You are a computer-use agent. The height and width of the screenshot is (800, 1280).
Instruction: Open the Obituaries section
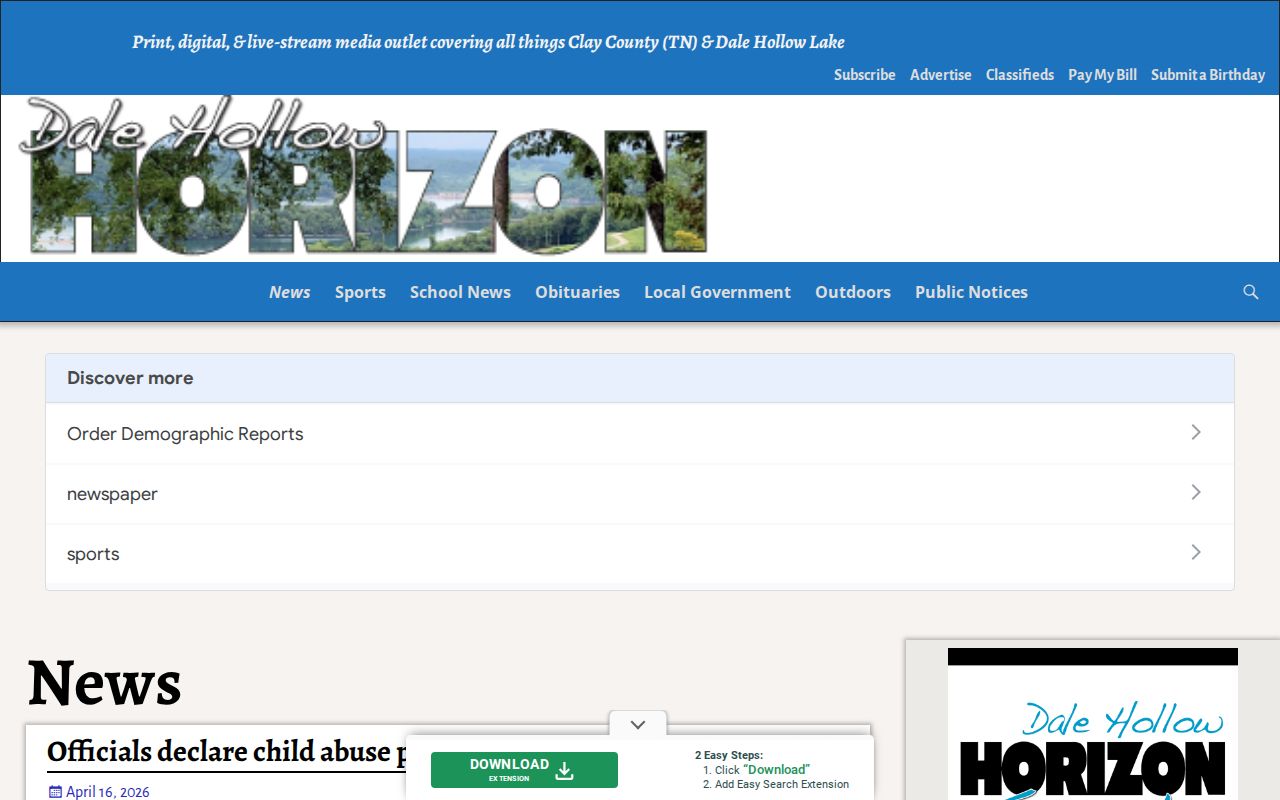(x=577, y=292)
